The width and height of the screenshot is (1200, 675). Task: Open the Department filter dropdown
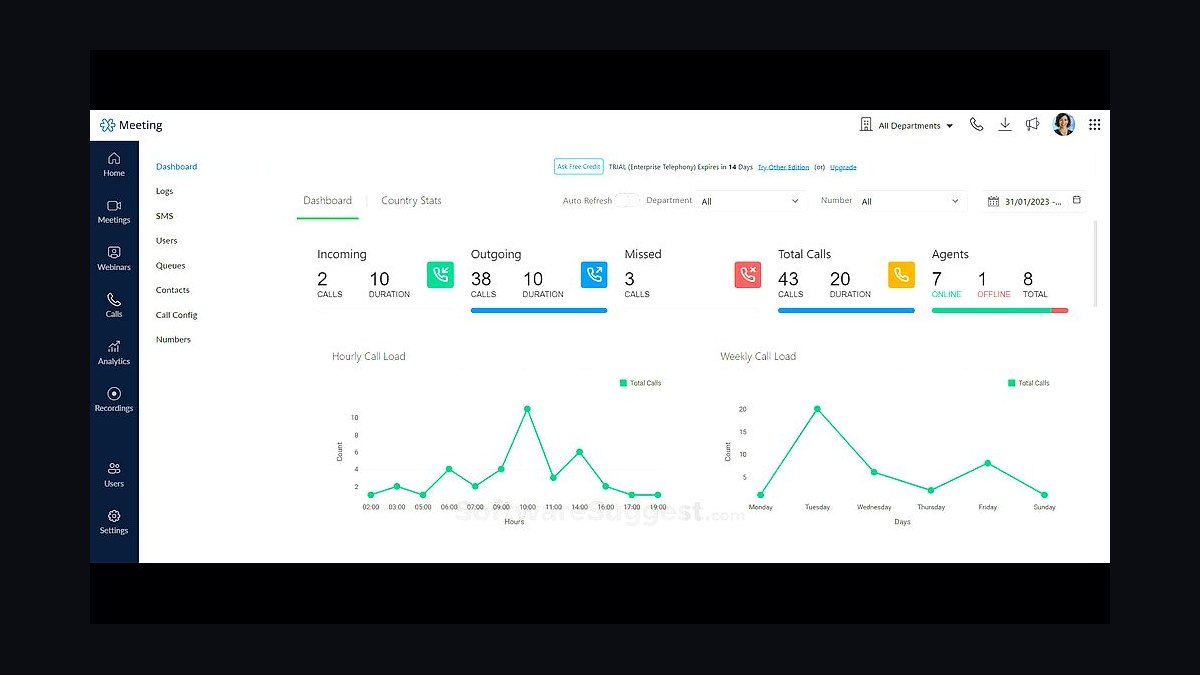click(x=751, y=201)
